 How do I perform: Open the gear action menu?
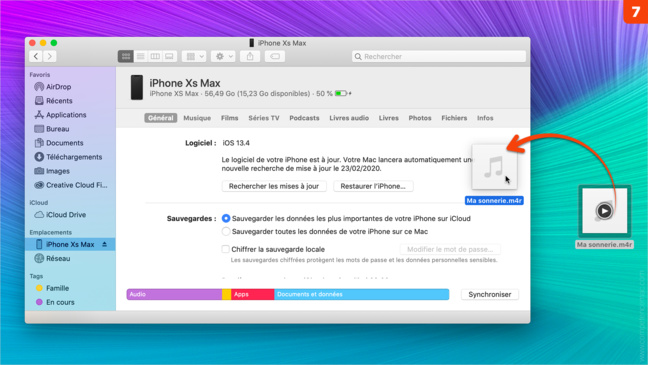223,56
